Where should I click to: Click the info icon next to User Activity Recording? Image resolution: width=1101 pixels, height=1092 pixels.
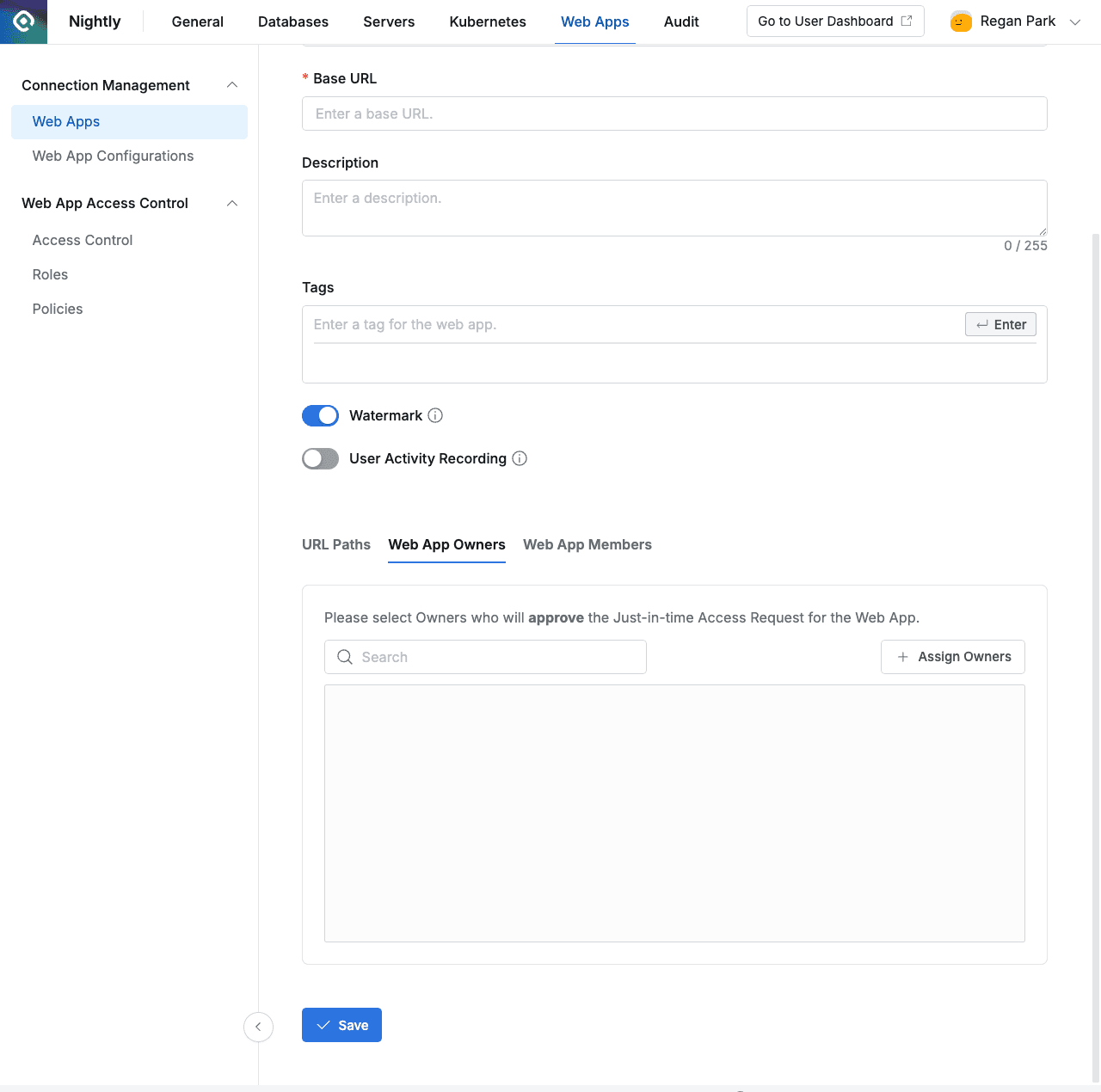click(520, 458)
